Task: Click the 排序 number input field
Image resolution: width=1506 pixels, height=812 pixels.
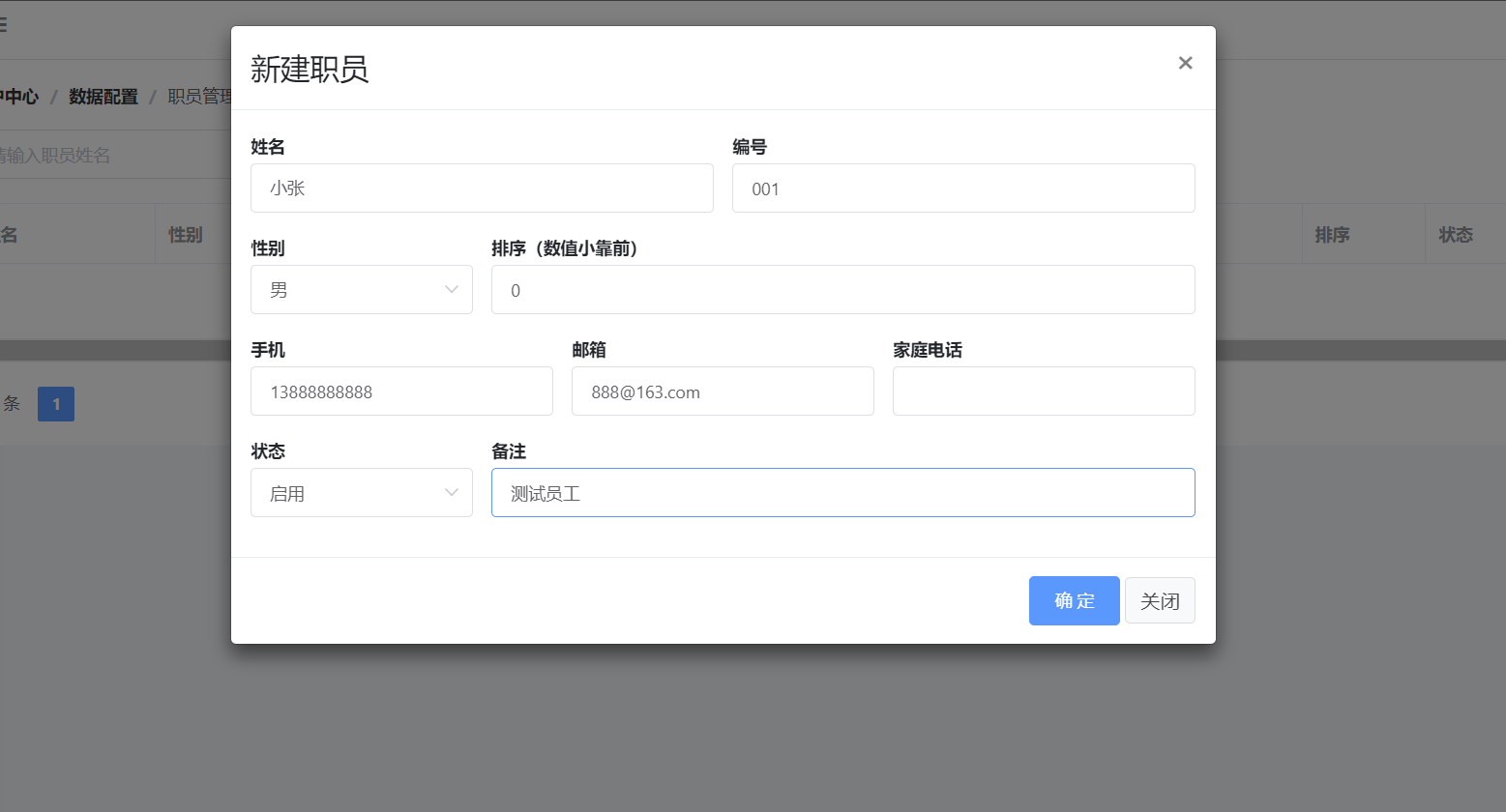Action: 842,290
